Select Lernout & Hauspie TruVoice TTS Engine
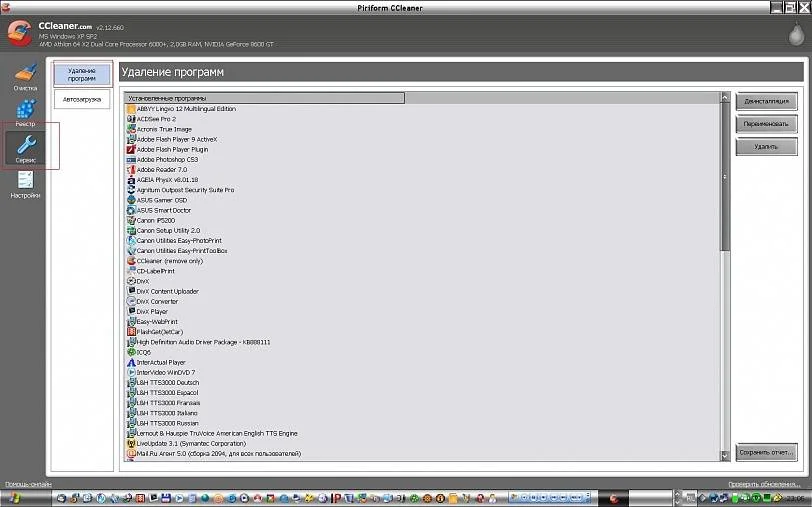 coord(217,433)
